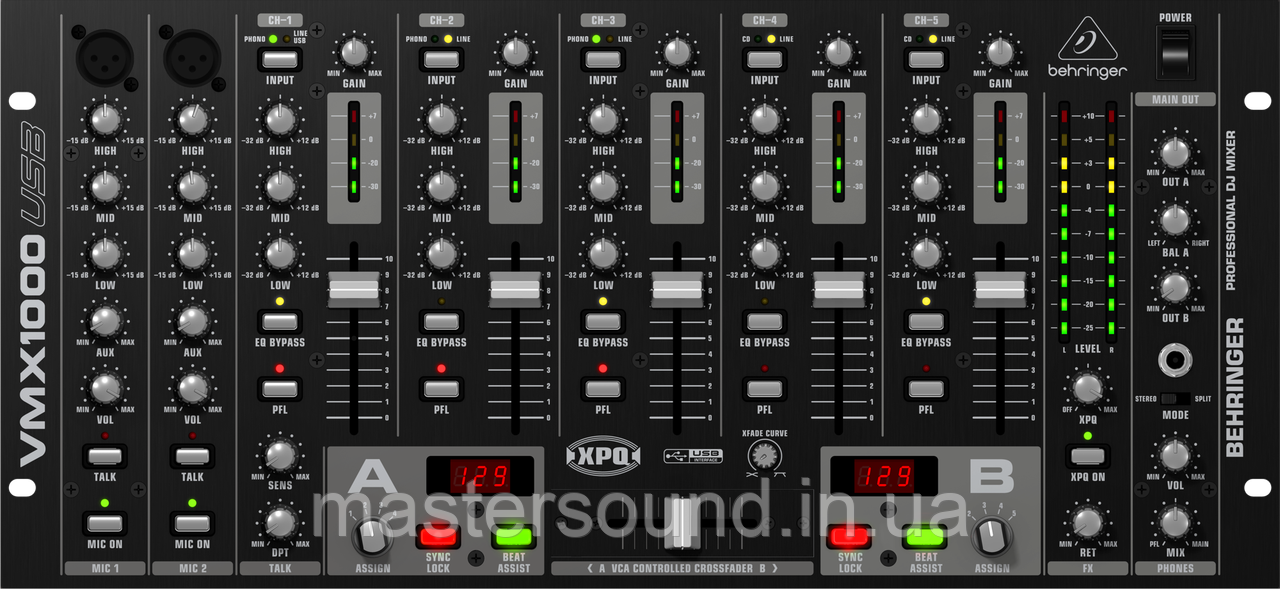
Task: Click the section B ASSIGN rotary knob
Action: click(x=992, y=537)
